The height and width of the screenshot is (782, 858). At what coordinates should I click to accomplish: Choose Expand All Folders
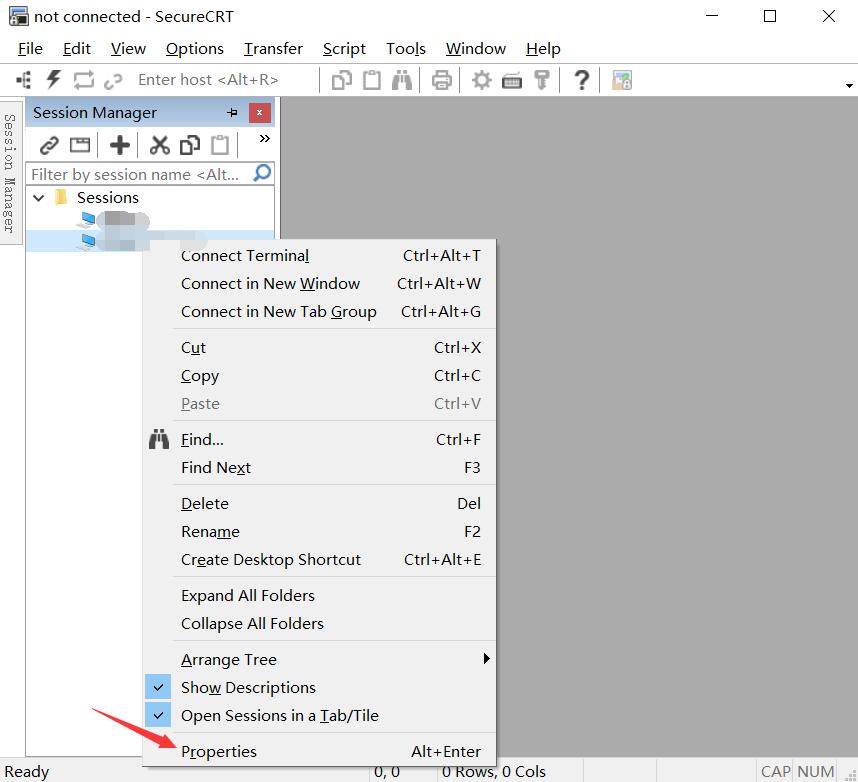320,595
